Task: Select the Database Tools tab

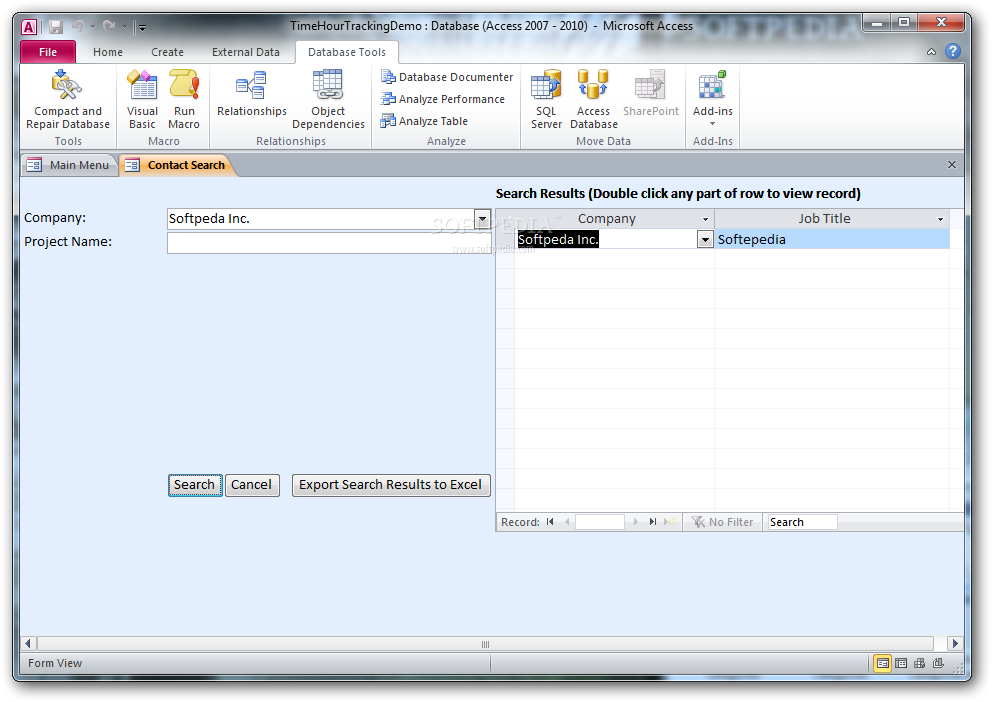Action: click(347, 52)
